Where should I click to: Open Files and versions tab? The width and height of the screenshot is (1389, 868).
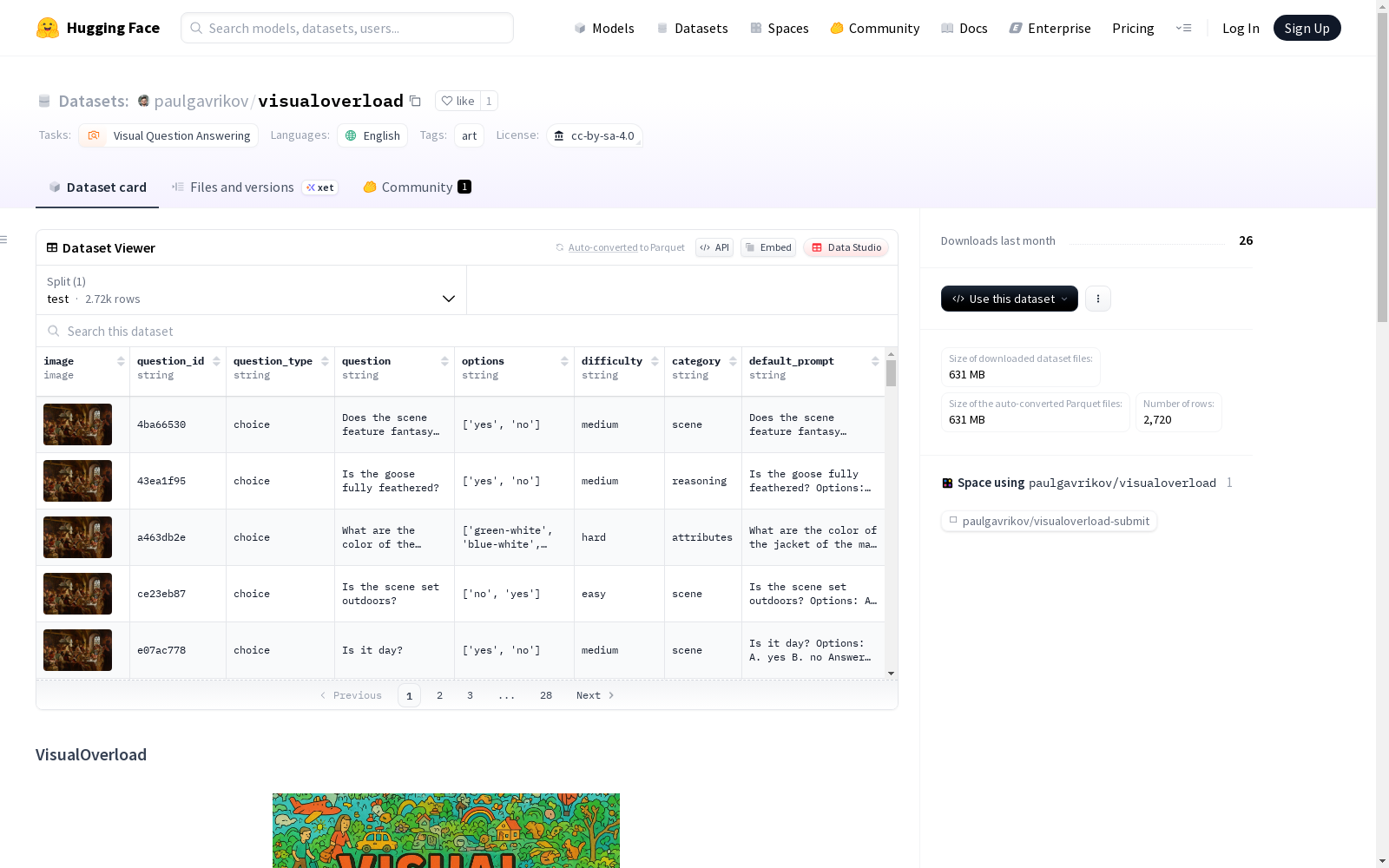point(254,187)
